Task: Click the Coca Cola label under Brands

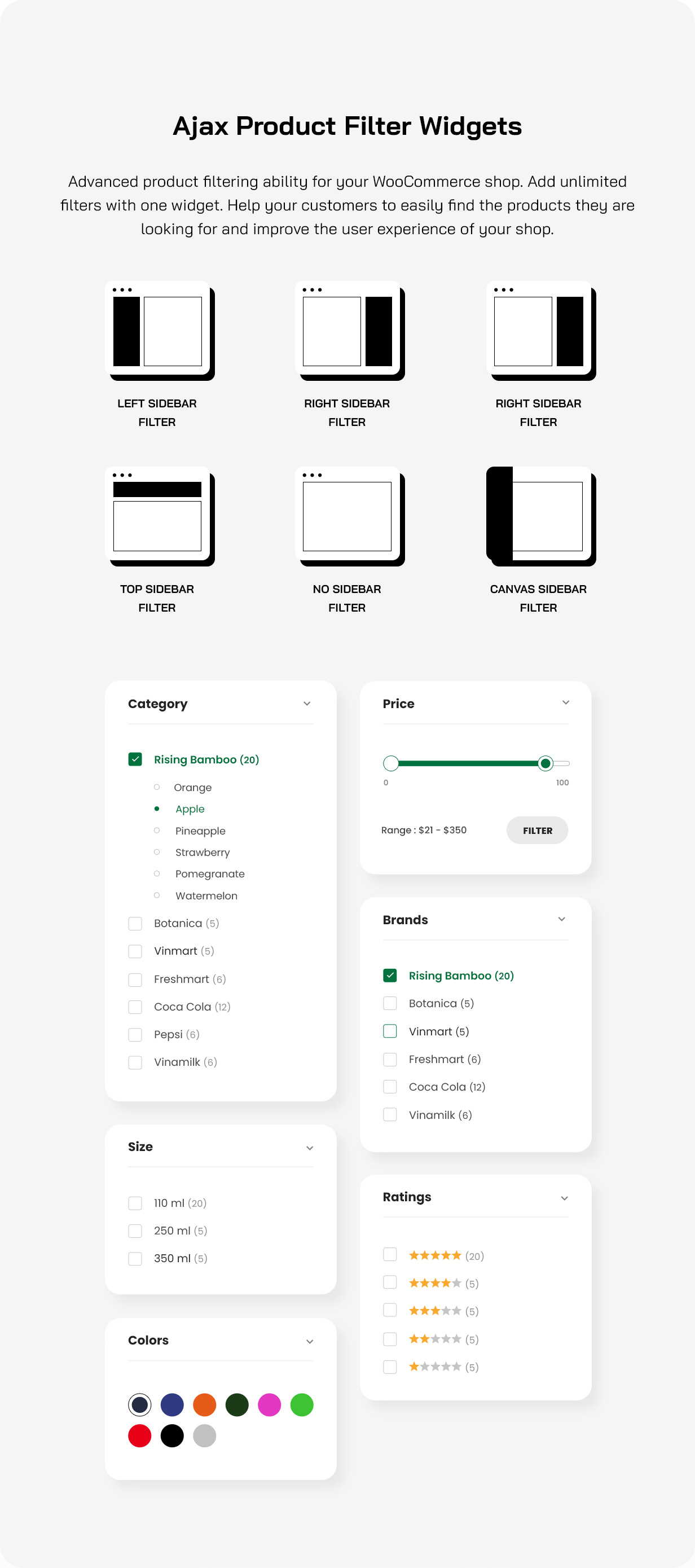Action: [x=437, y=1087]
